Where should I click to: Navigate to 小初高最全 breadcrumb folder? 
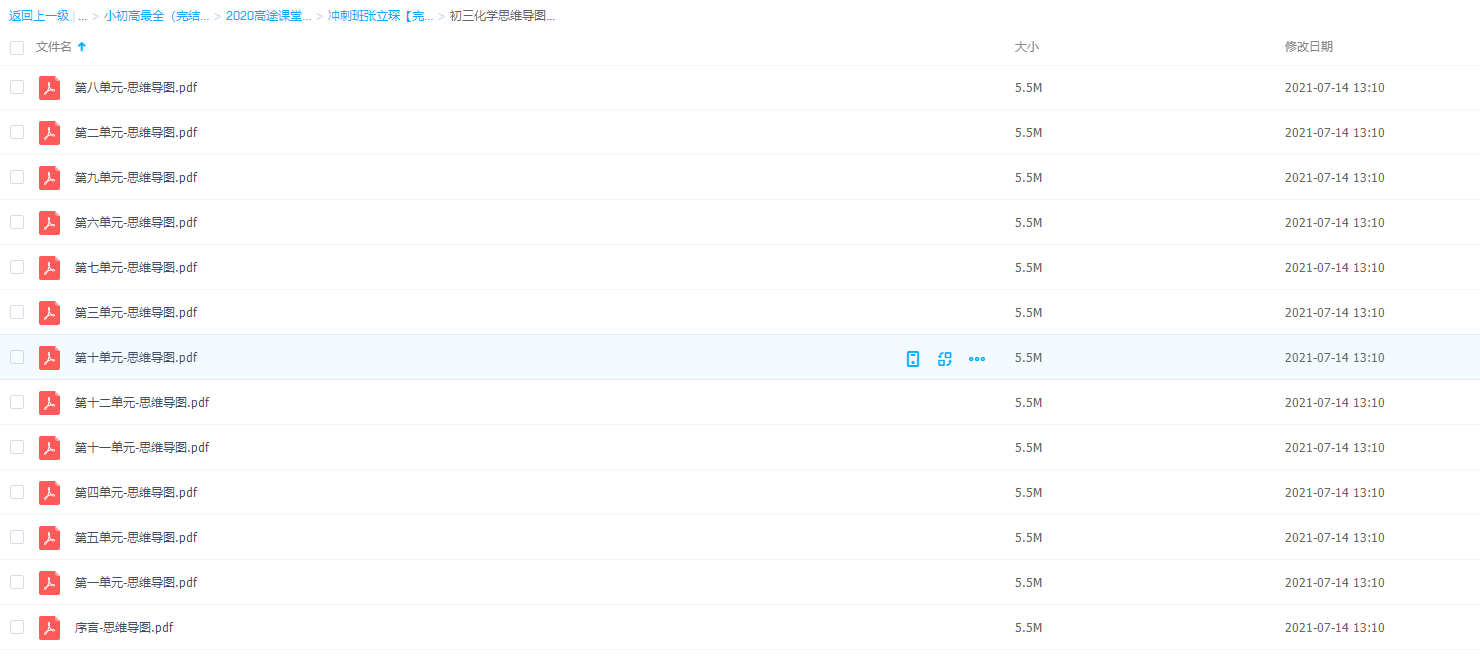coord(156,16)
